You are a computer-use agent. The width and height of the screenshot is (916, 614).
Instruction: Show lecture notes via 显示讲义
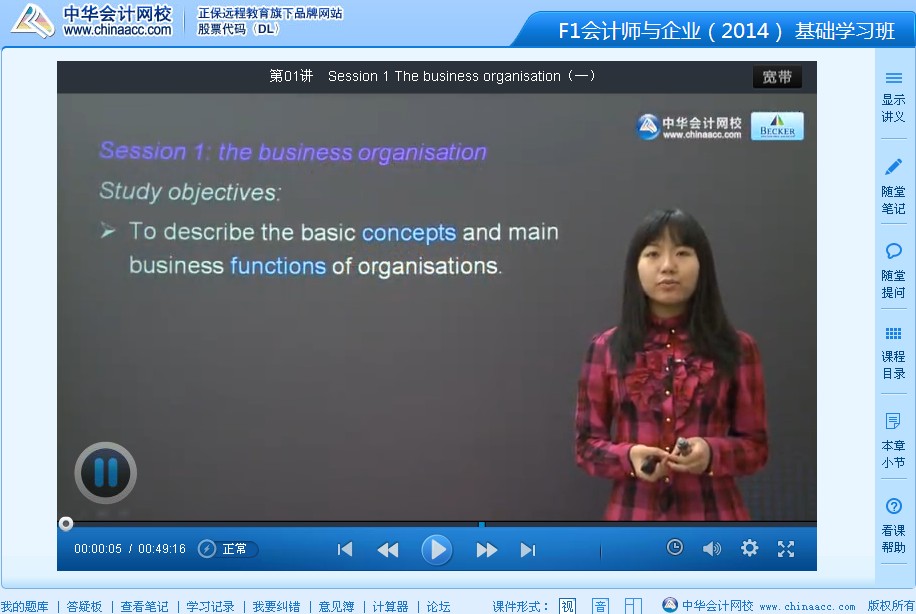click(x=893, y=96)
